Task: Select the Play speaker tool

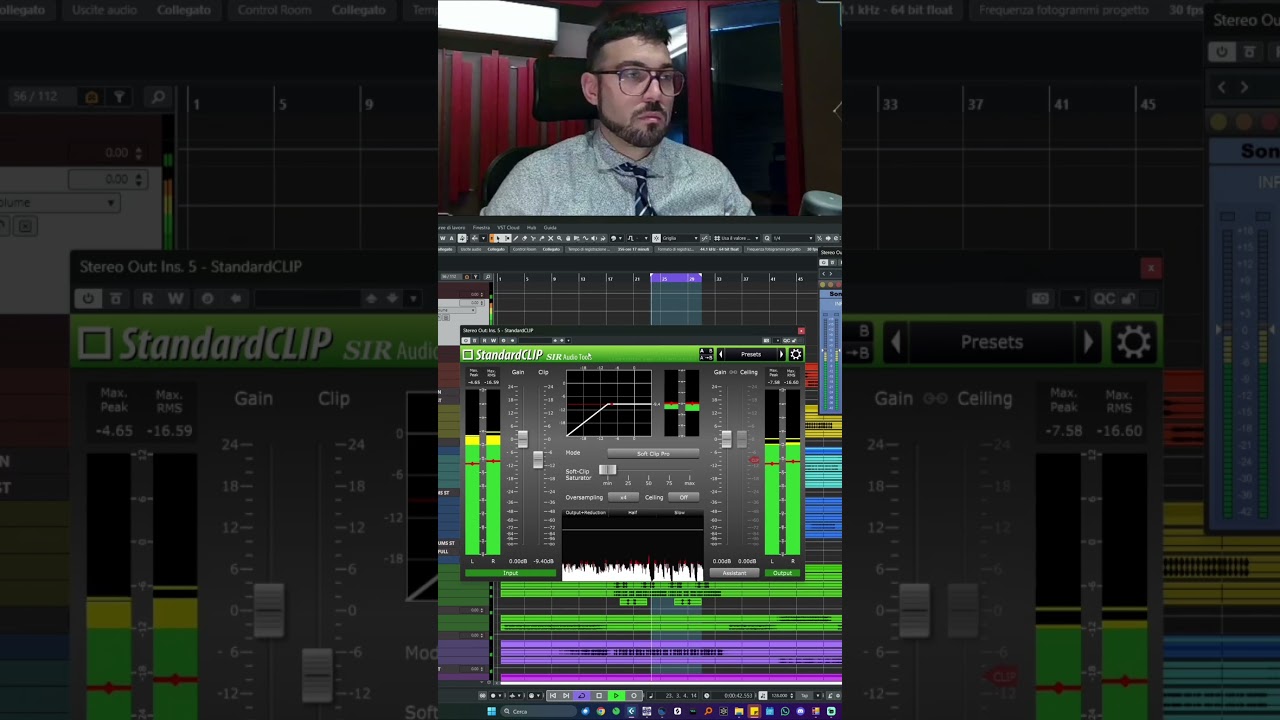Action: click(x=594, y=238)
